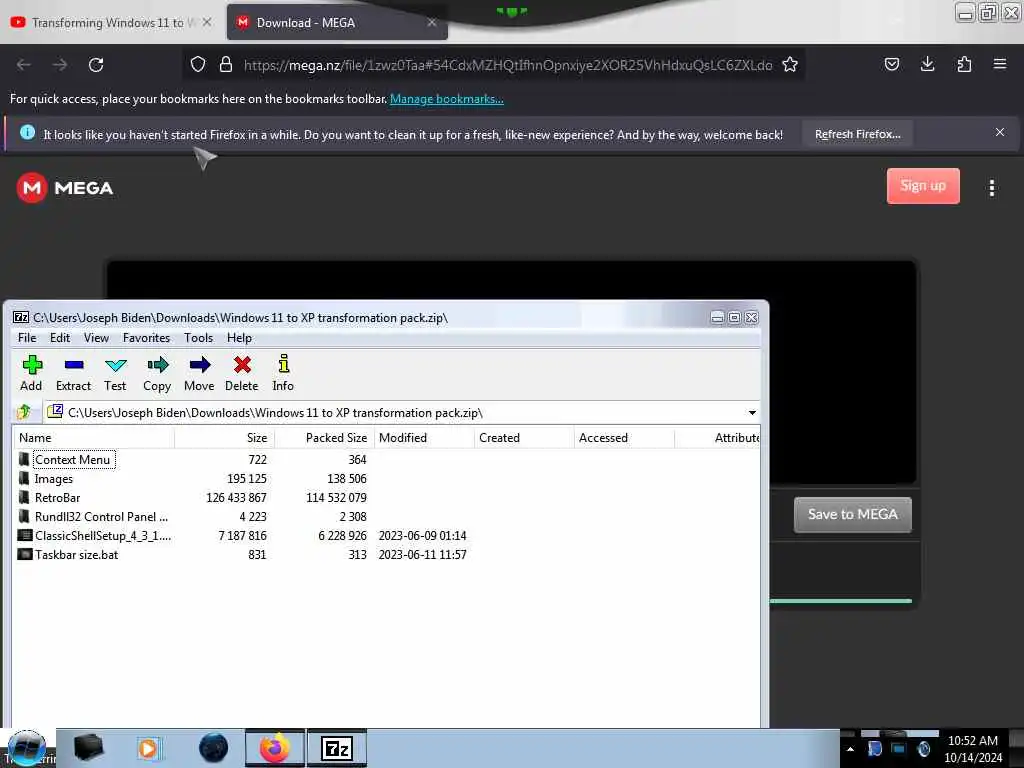Select the Rundll32 Control Panel folder
Screen dimensions: 1024x768
pos(101,517)
